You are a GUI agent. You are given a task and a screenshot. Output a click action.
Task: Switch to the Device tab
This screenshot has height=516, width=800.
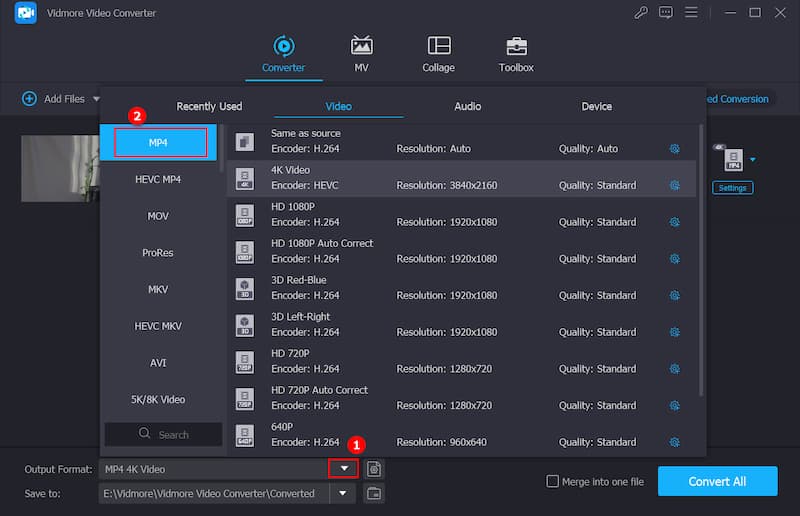pyautogui.click(x=597, y=106)
